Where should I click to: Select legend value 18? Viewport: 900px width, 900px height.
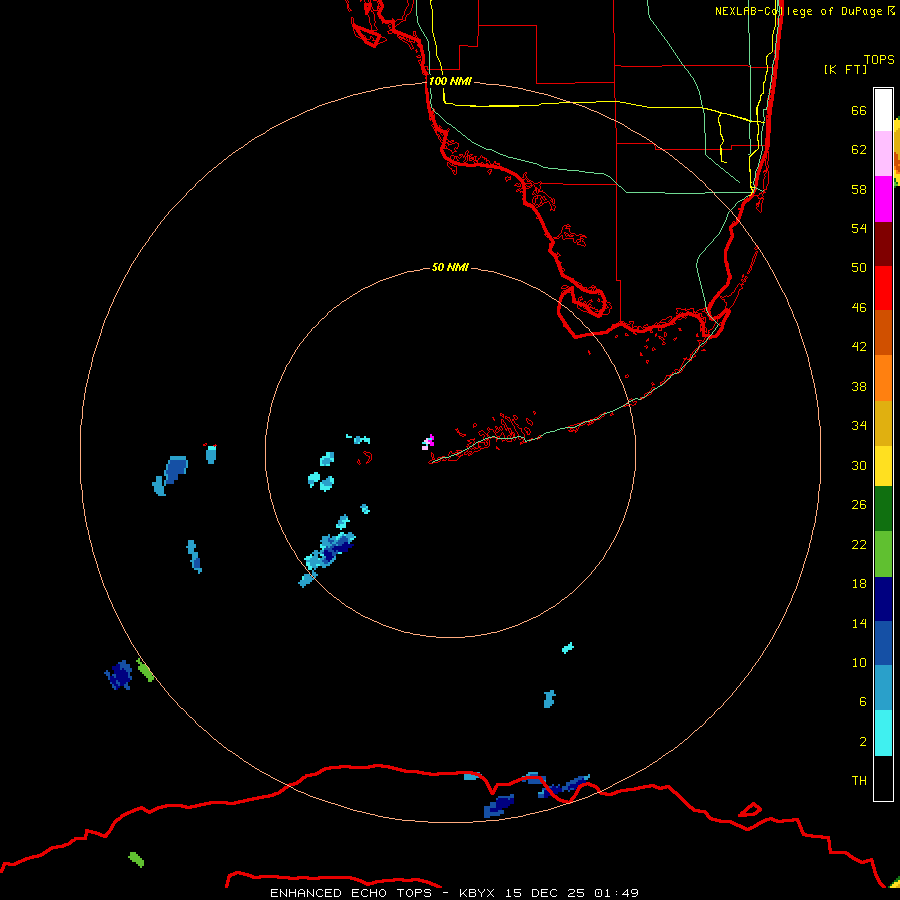click(x=859, y=584)
